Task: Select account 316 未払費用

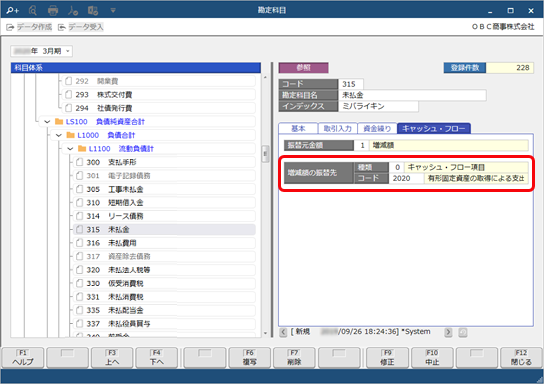Action: (164, 243)
